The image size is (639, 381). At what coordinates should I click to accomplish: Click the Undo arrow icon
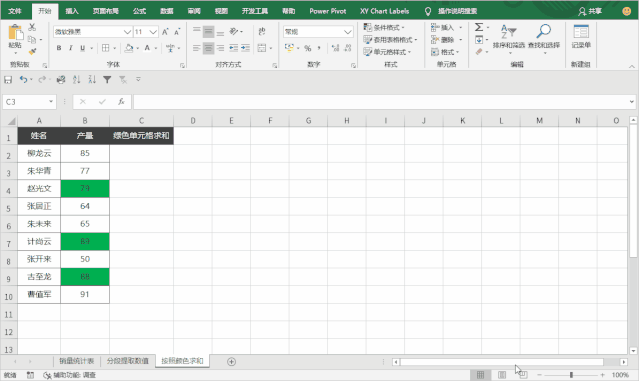click(x=23, y=79)
